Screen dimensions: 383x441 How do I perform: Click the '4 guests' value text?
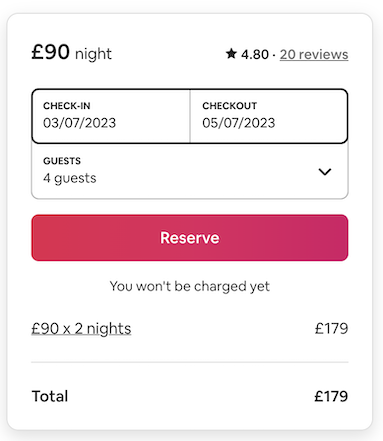click(70, 178)
